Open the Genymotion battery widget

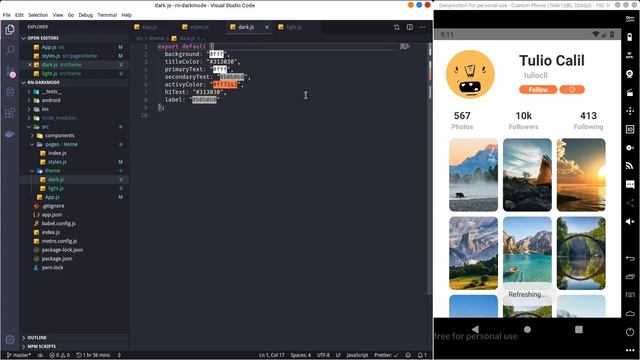click(x=630, y=37)
